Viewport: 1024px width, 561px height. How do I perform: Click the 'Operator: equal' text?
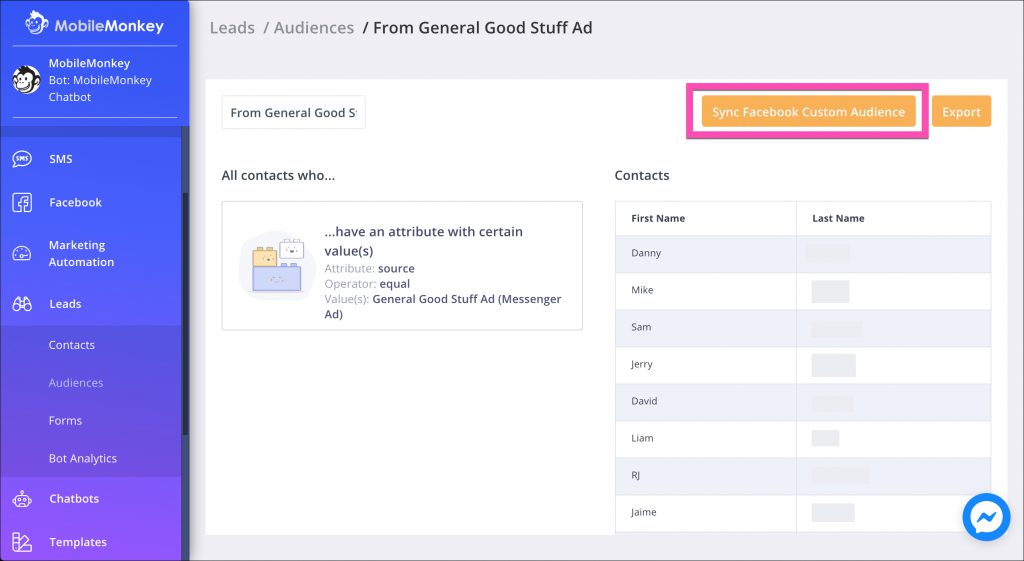pyautogui.click(x=368, y=284)
